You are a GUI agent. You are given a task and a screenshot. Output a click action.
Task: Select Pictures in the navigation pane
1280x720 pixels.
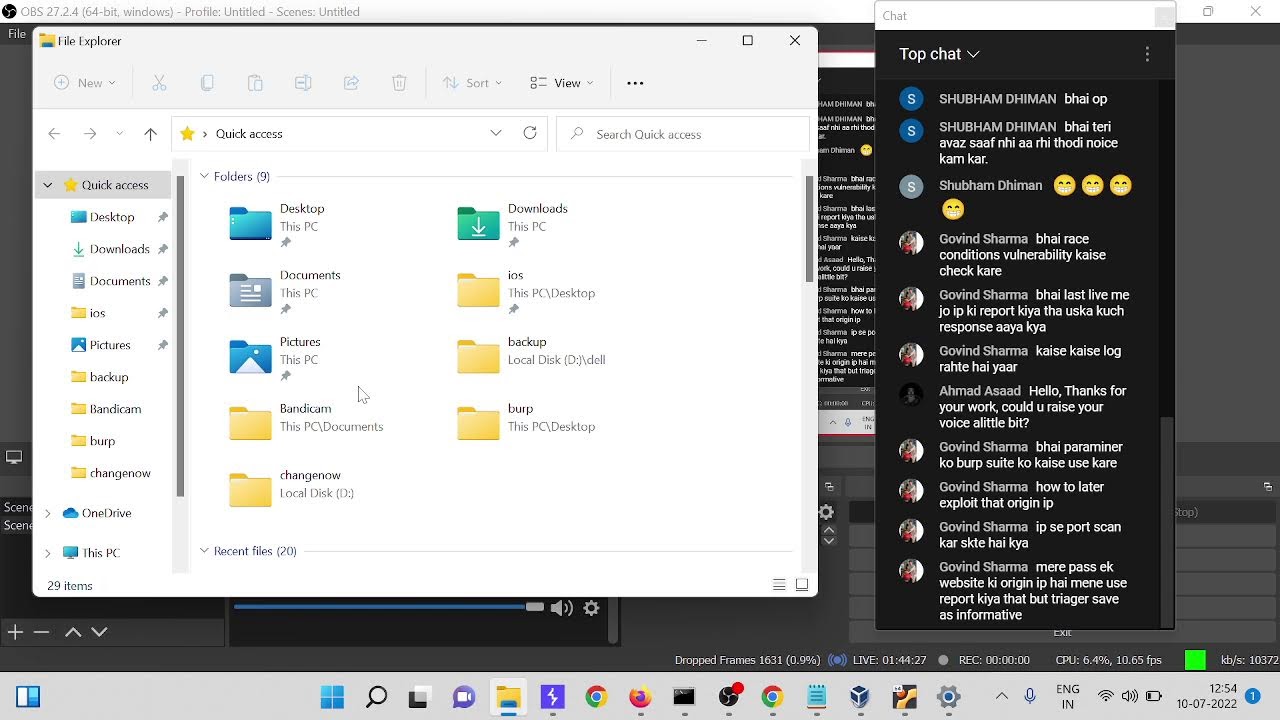pos(110,345)
